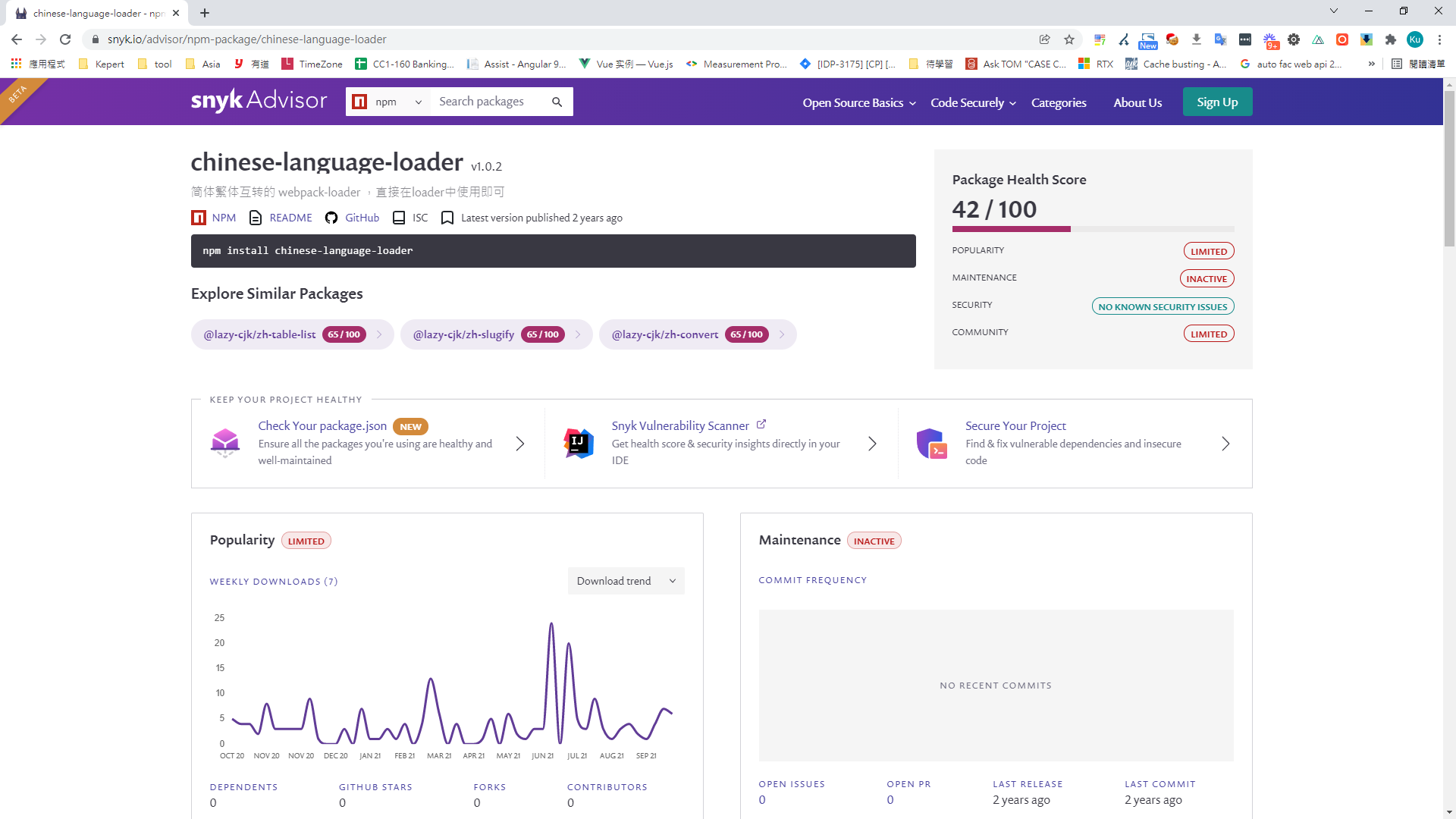Open the npm ecosystem dropdown
Image resolution: width=1456 pixels, height=819 pixels.
(389, 102)
